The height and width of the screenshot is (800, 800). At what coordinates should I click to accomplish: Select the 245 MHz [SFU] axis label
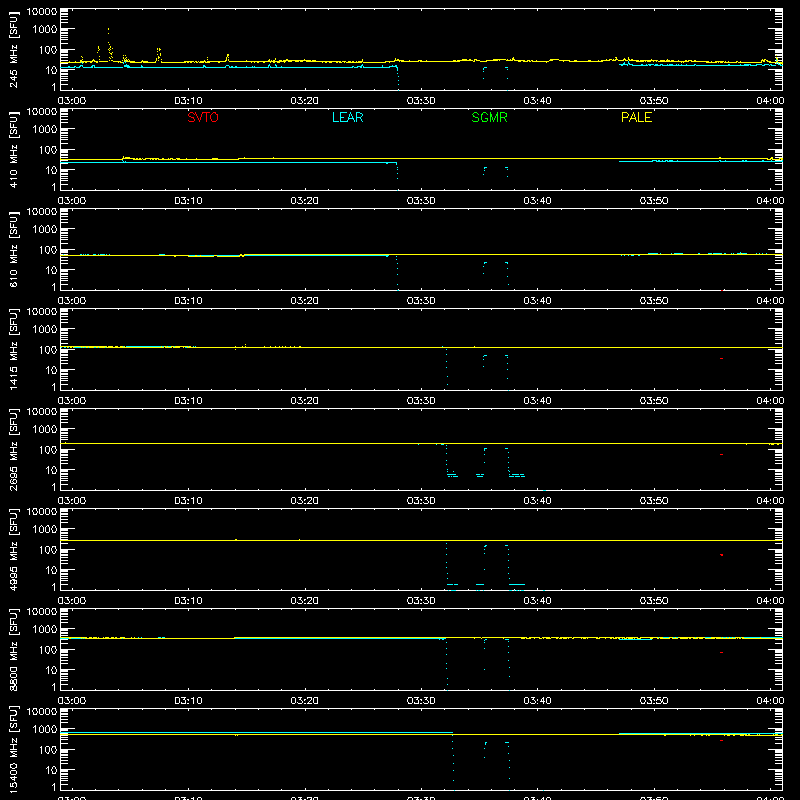(13, 49)
